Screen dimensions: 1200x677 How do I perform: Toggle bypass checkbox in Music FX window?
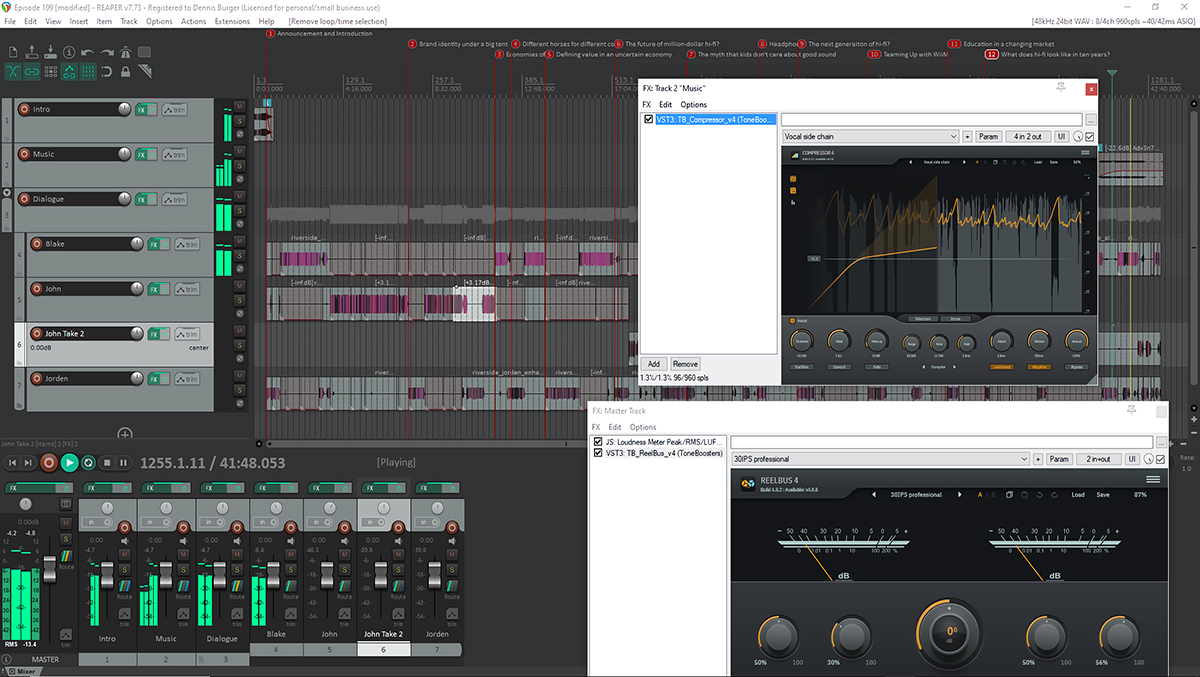click(x=1089, y=136)
